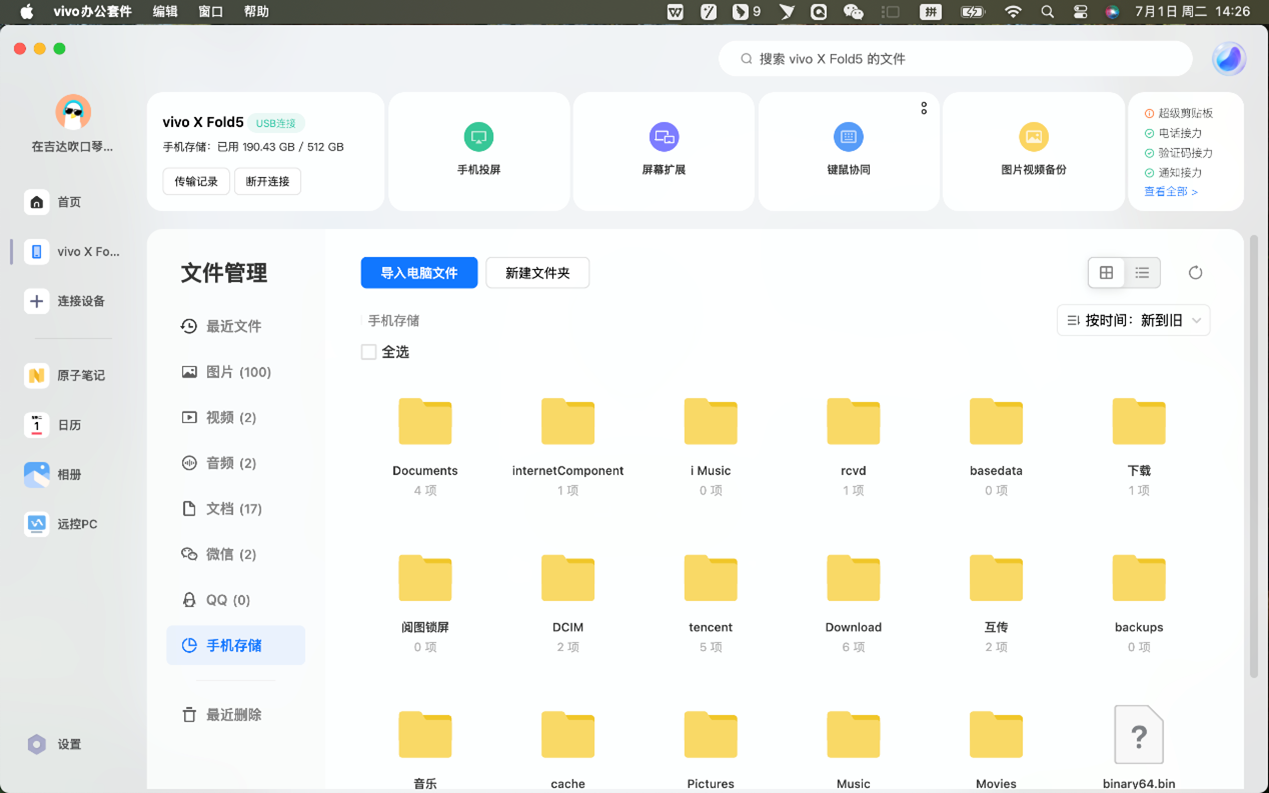Open the Wi-Fi status menu
Screen dimensions: 1269x793
1013,12
